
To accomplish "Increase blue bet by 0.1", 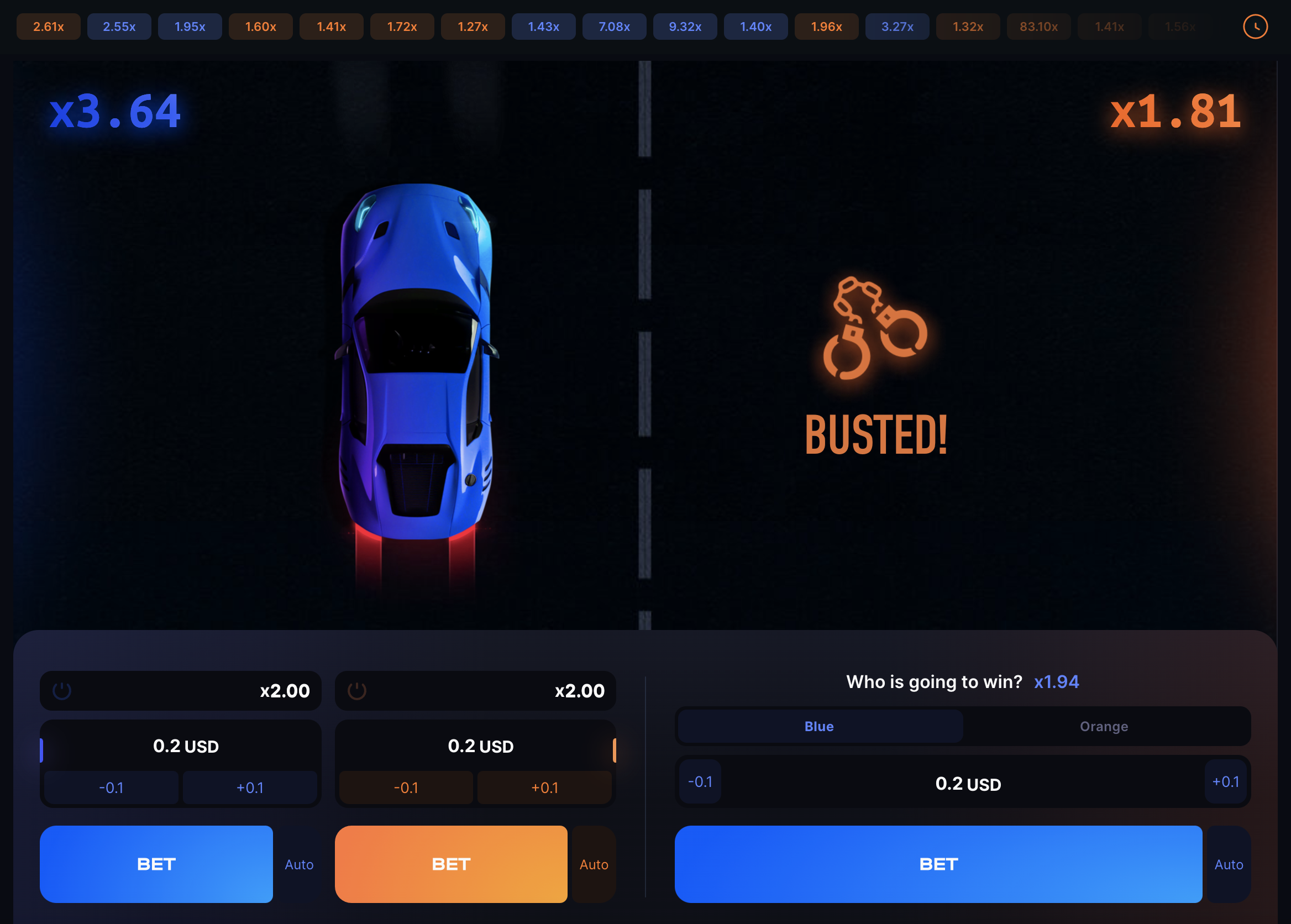I will [250, 788].
